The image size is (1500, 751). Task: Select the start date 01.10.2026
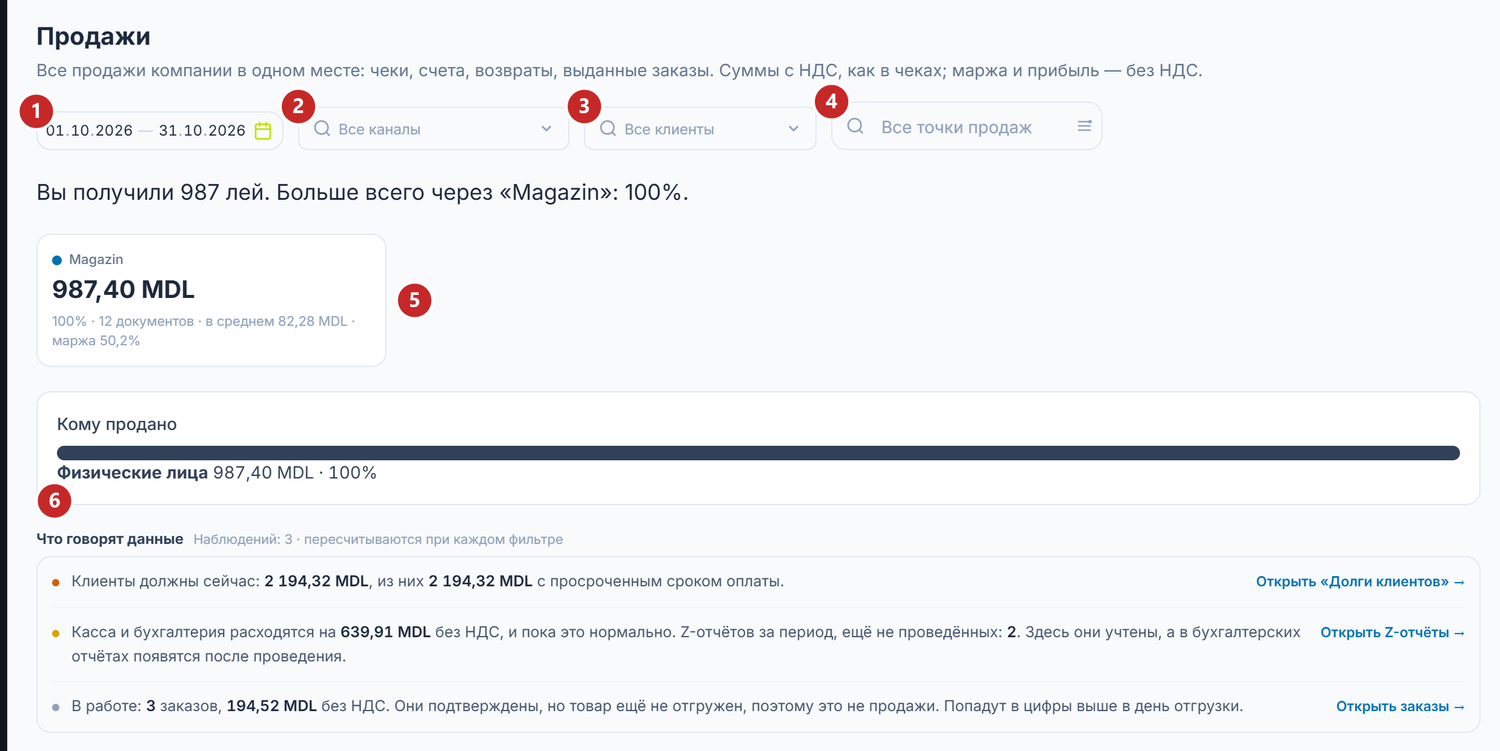click(x=89, y=130)
